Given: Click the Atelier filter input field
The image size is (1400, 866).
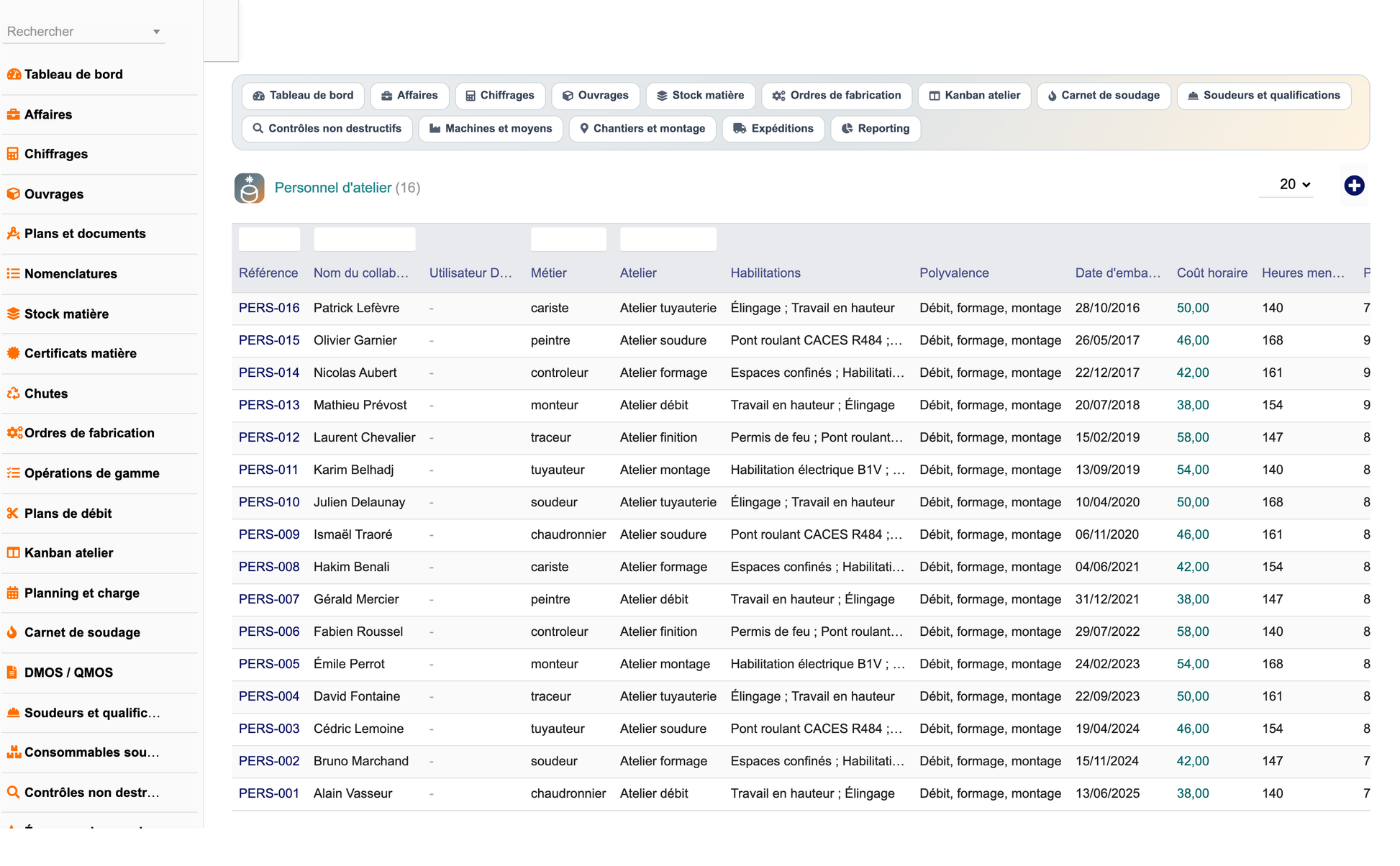Looking at the screenshot, I should pyautogui.click(x=668, y=240).
